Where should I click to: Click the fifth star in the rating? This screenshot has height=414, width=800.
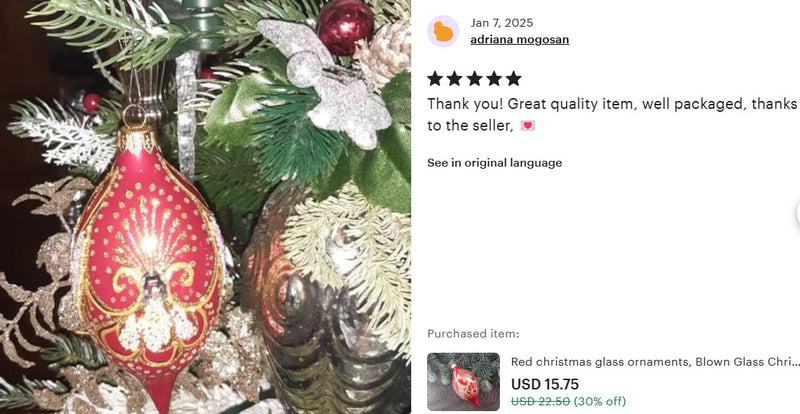tap(513, 79)
